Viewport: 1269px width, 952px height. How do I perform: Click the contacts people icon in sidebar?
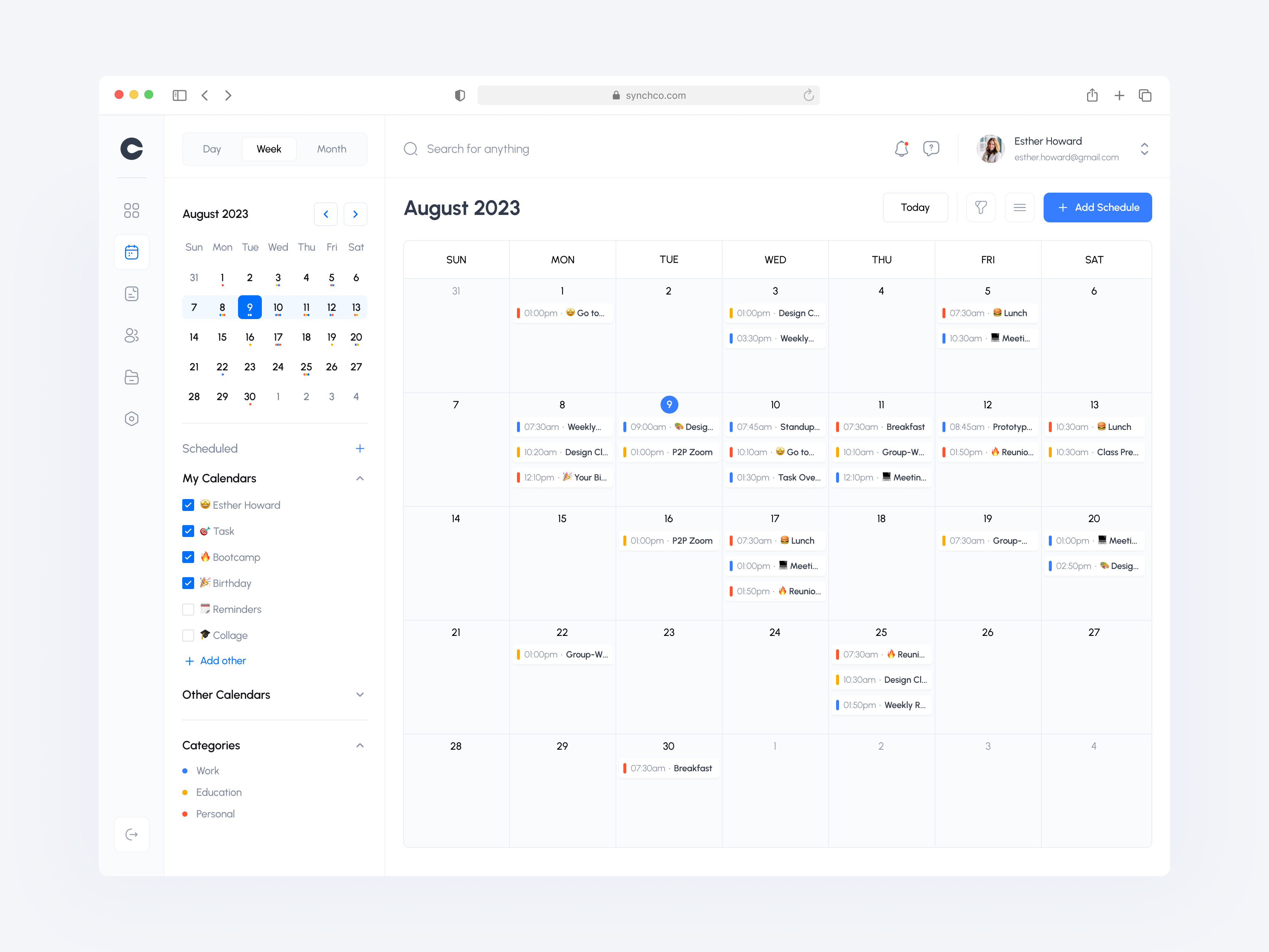(x=131, y=335)
